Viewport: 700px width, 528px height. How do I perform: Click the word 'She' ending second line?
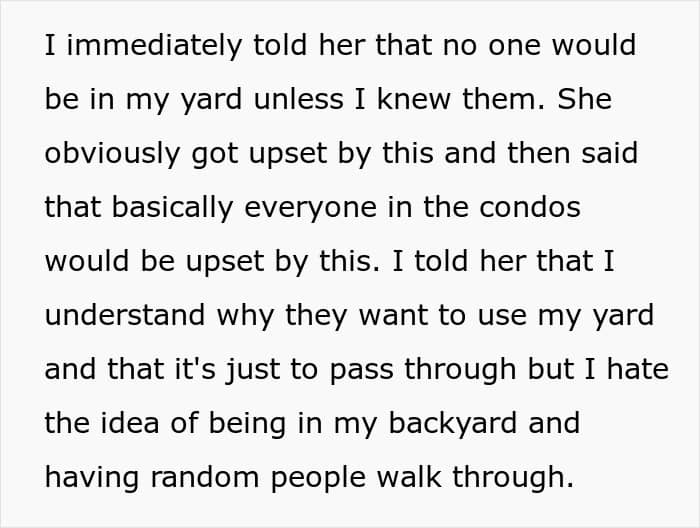[x=584, y=100]
